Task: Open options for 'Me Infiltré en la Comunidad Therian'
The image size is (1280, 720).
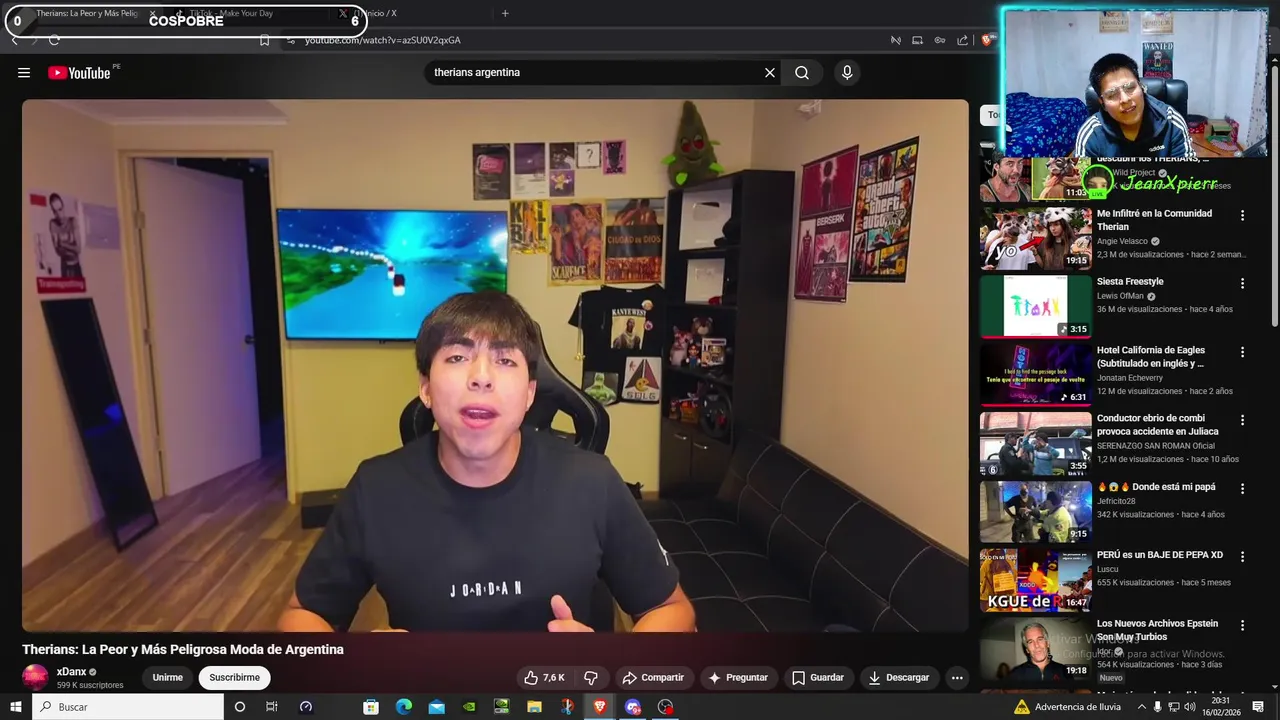Action: click(x=1242, y=215)
